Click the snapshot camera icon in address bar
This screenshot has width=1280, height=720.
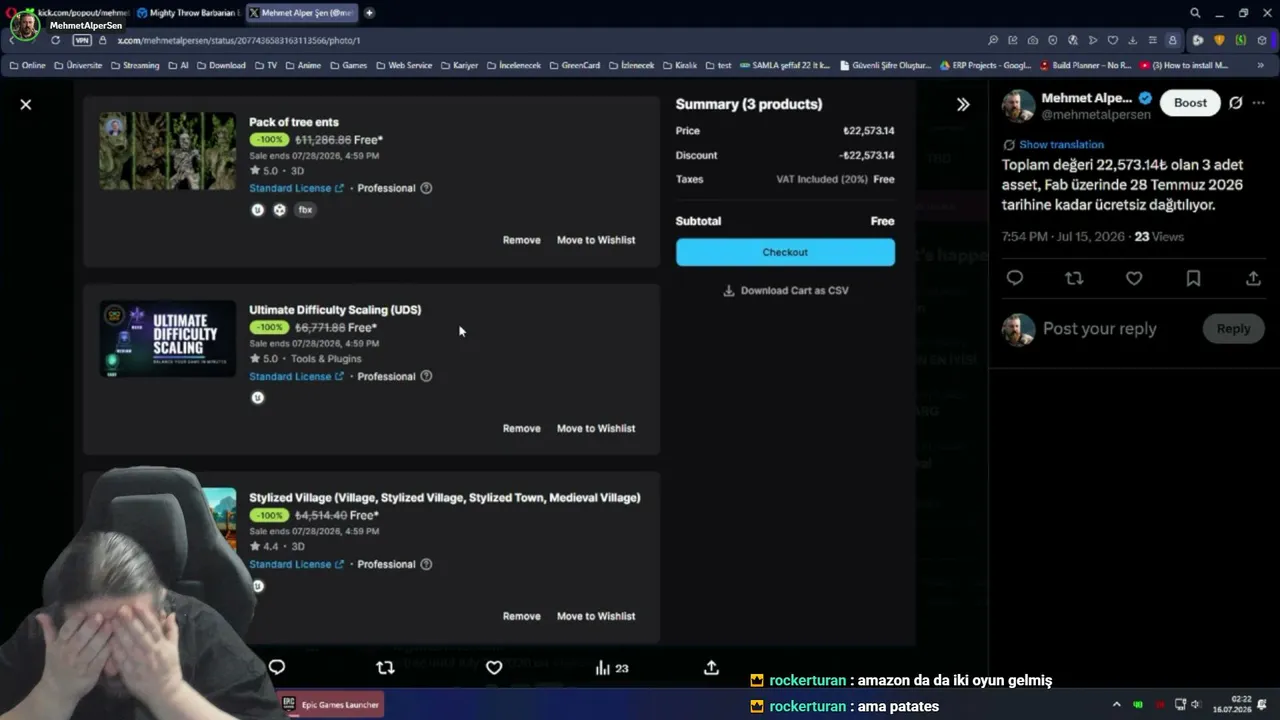click(x=1032, y=40)
